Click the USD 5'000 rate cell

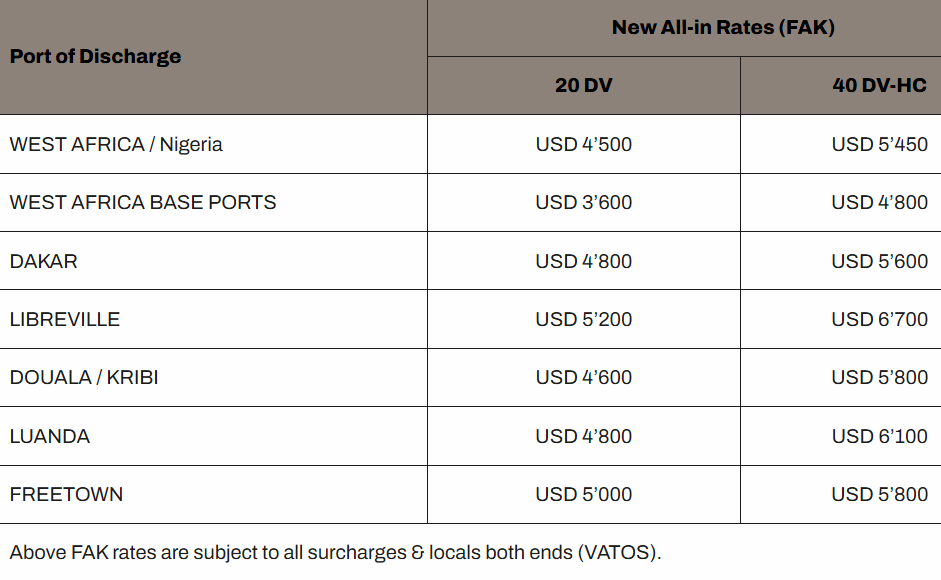[x=584, y=494]
